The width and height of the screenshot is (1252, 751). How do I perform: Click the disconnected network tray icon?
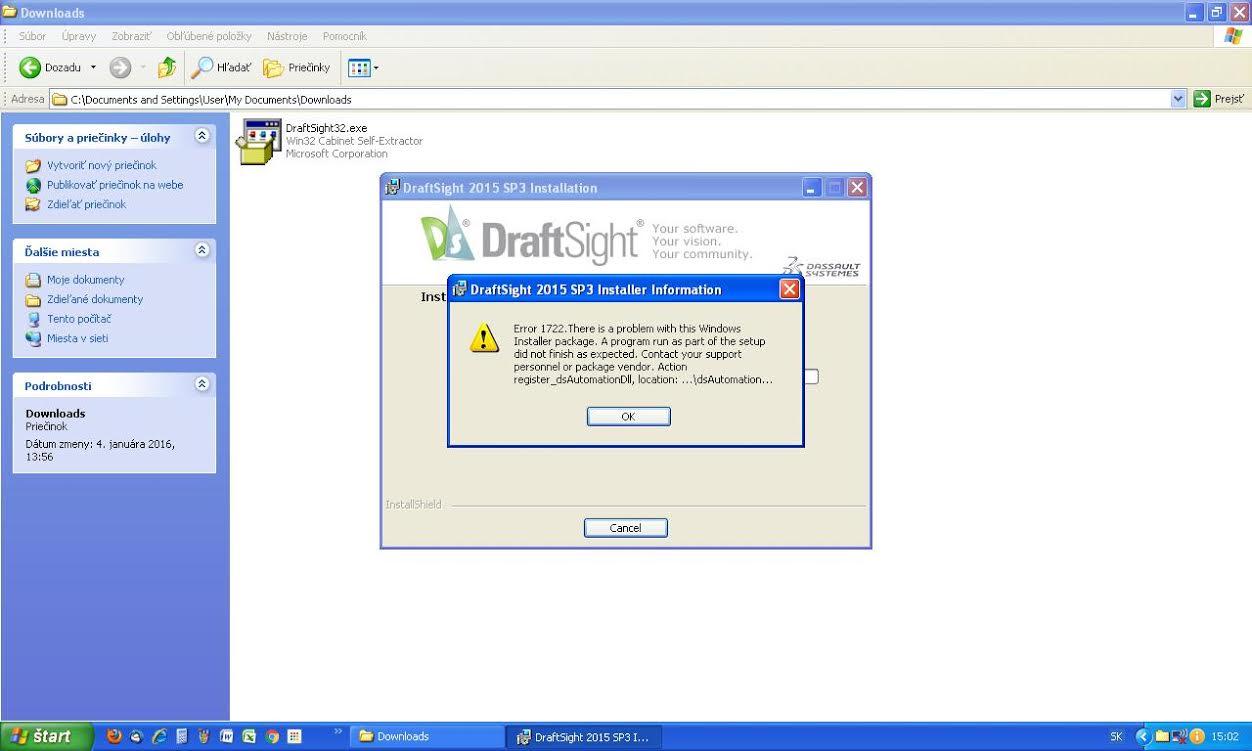[x=1179, y=737]
